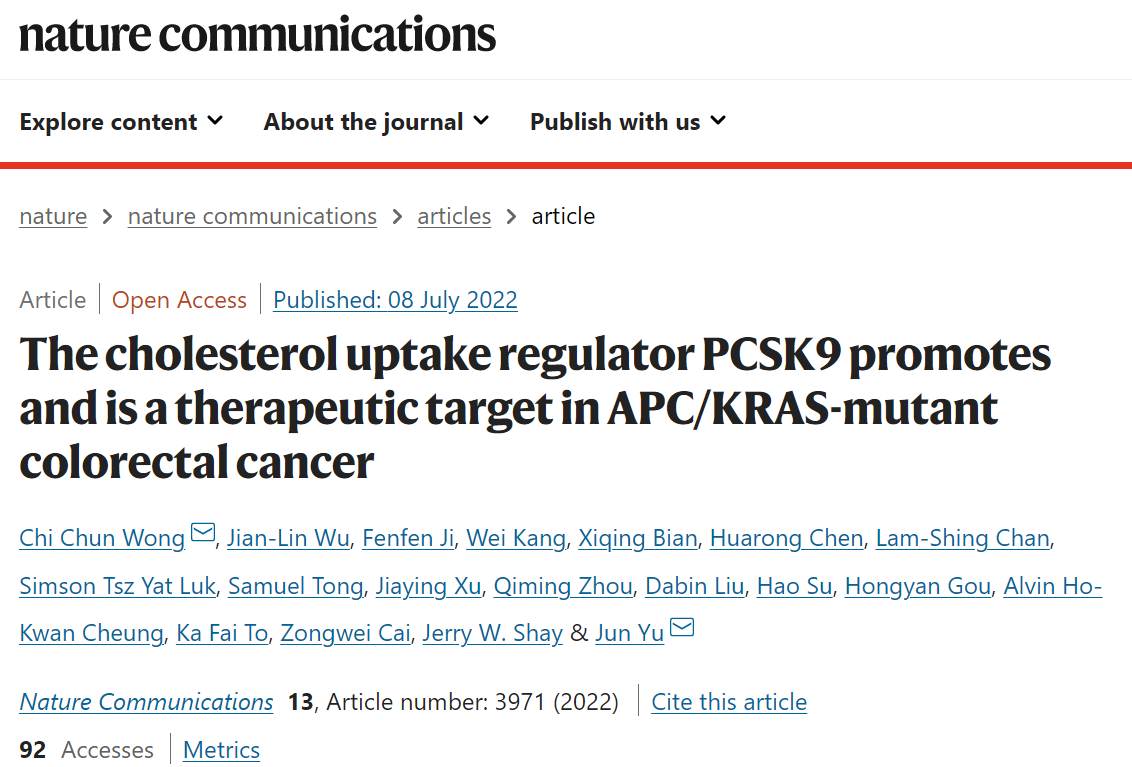Open the nature communications breadcrumb link
Image resolution: width=1132 pixels, height=767 pixels.
coord(252,216)
